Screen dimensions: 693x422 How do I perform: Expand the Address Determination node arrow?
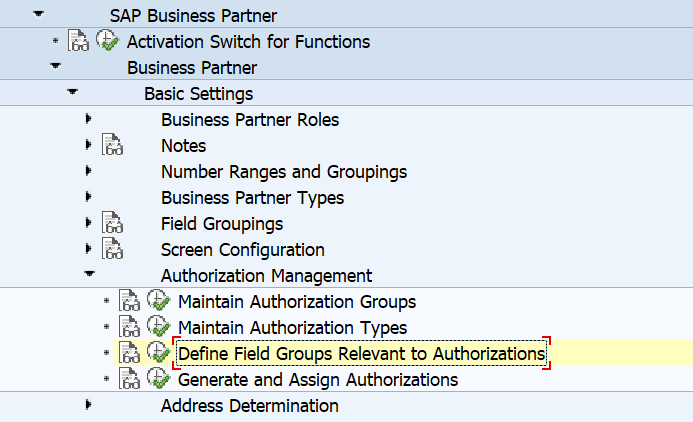(x=88, y=404)
